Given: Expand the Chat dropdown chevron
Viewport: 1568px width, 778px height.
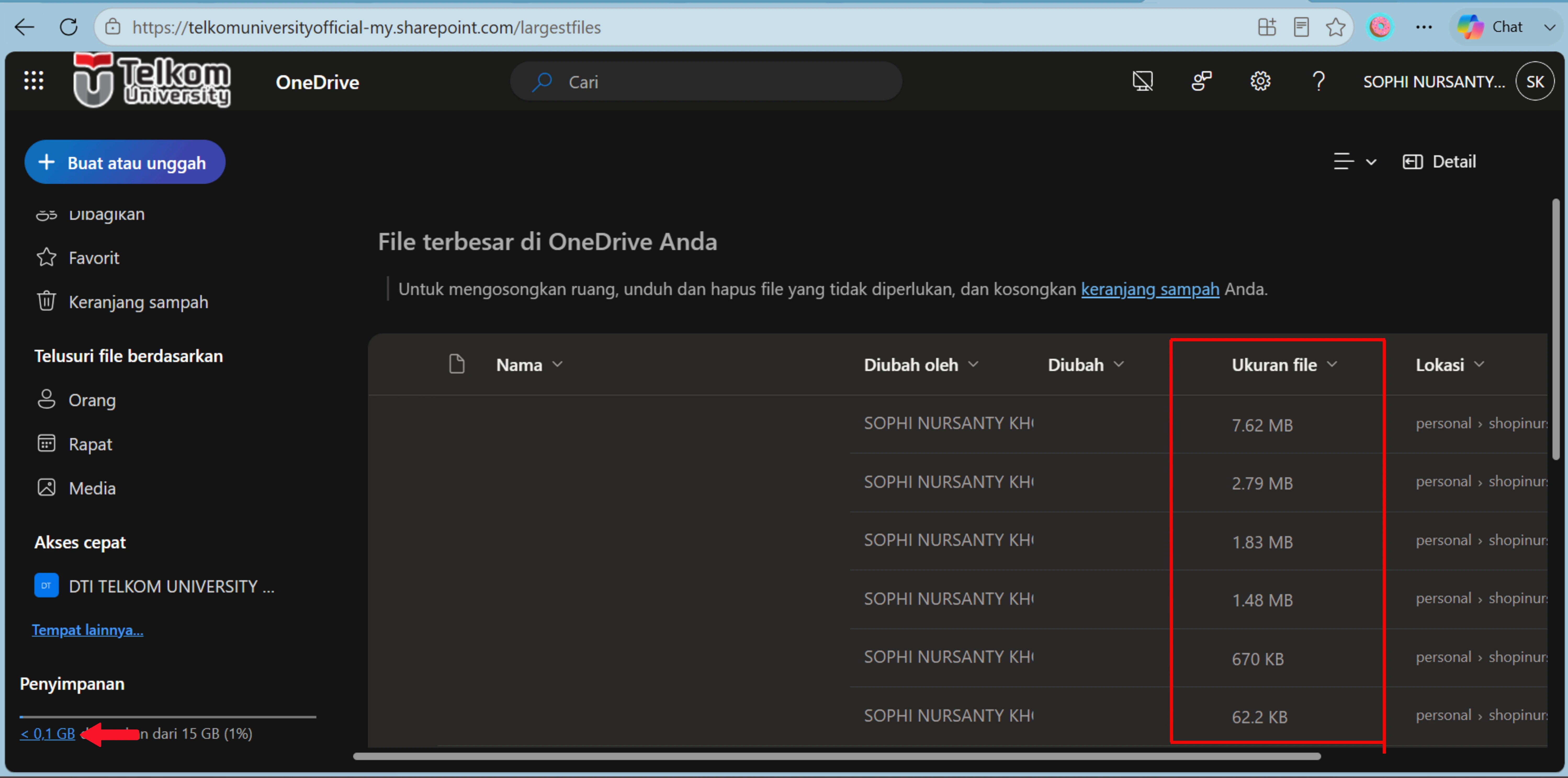Looking at the screenshot, I should pyautogui.click(x=1549, y=27).
